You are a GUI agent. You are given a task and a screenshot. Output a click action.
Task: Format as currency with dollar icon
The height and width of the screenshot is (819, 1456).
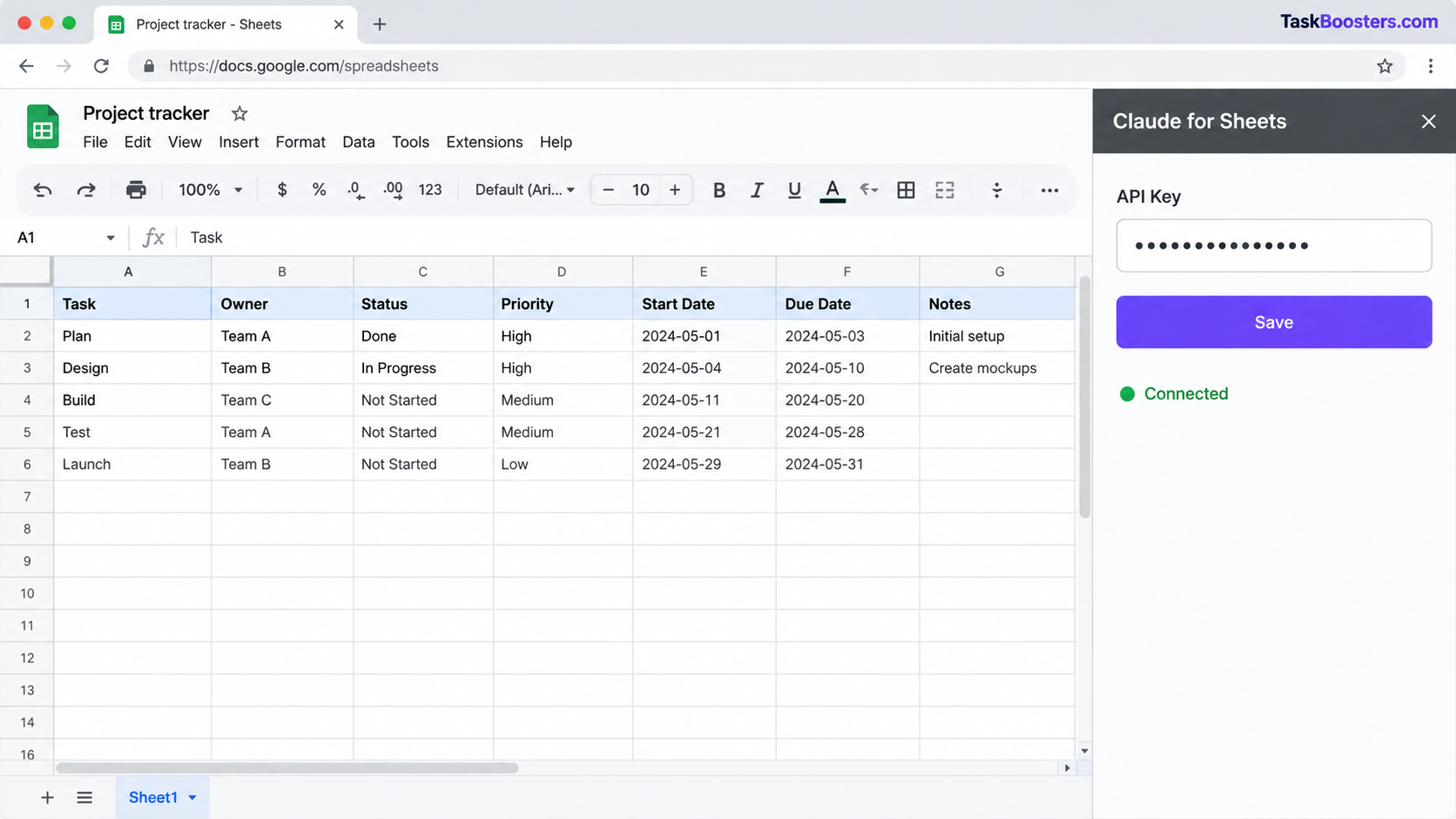[x=282, y=190]
